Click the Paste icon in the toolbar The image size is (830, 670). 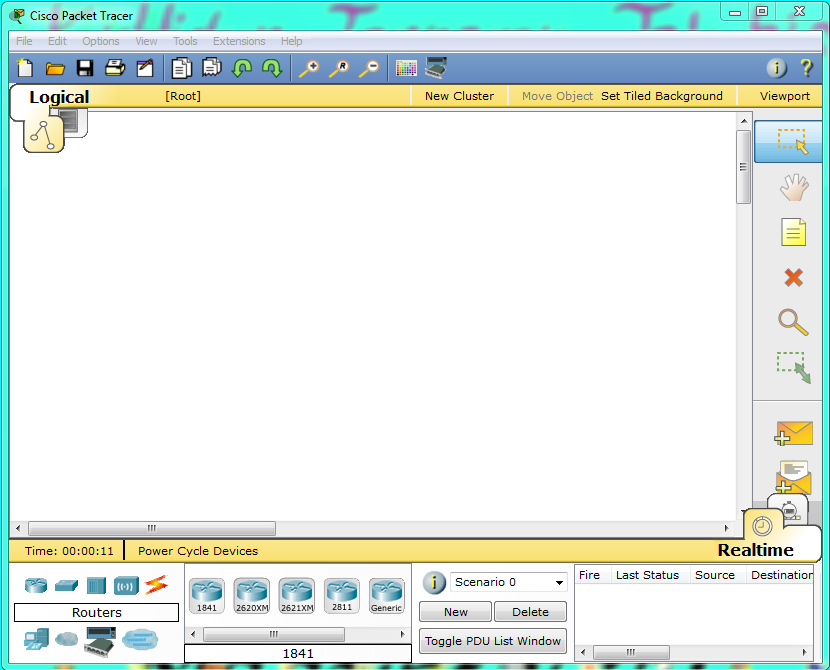pos(212,67)
